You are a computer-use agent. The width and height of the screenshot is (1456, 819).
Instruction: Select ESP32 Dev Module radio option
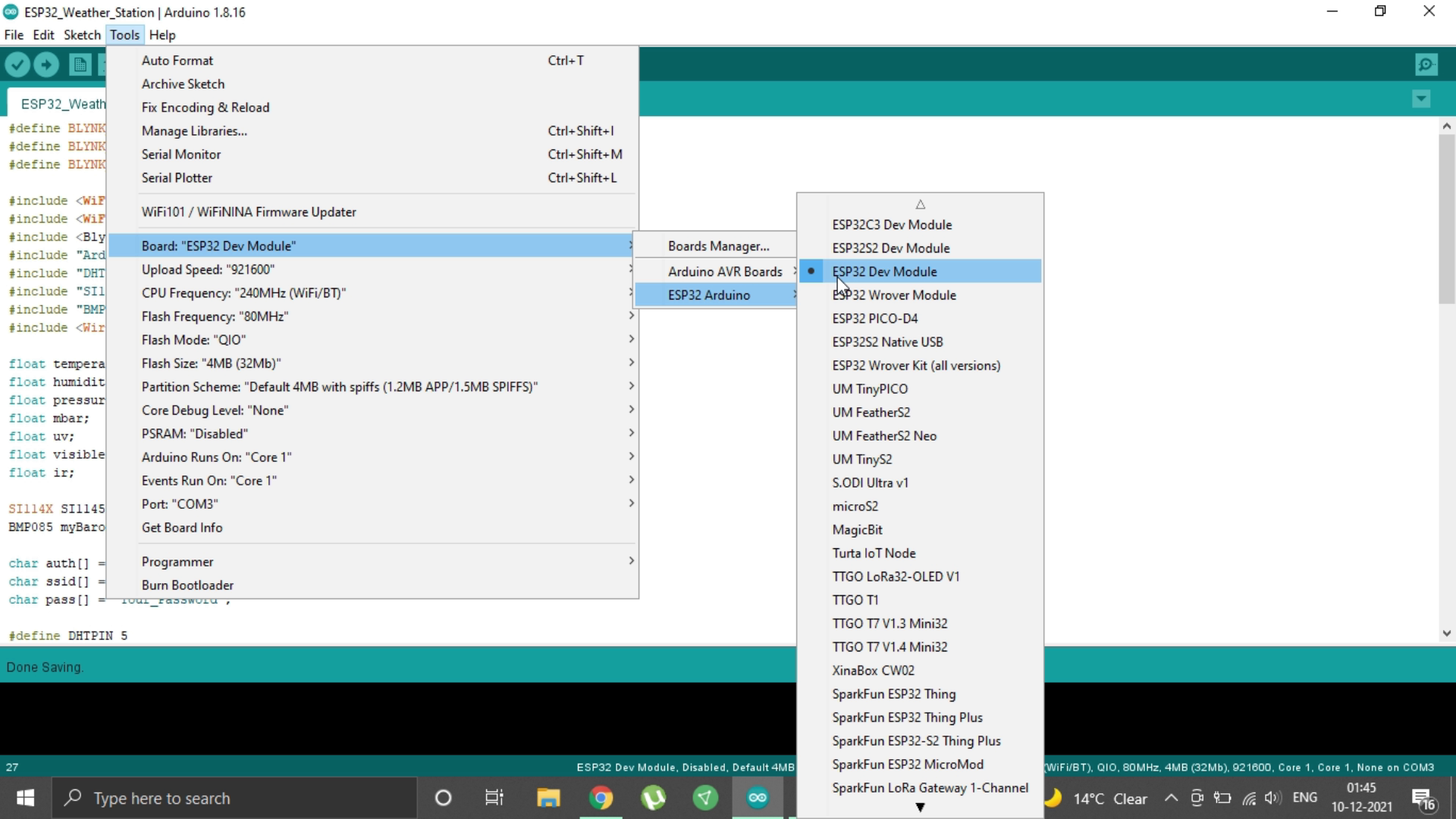tap(921, 271)
